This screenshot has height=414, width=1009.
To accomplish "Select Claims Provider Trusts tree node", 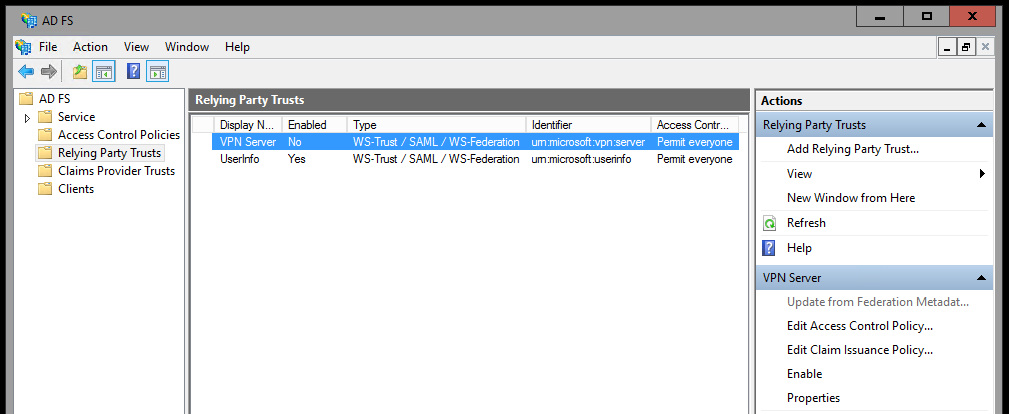I will click(x=116, y=171).
